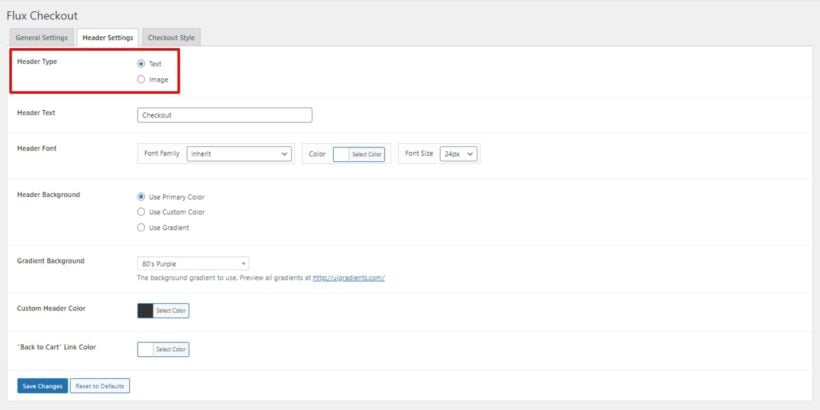Select Use Primary Color option
The height and width of the screenshot is (410, 820).
141,197
